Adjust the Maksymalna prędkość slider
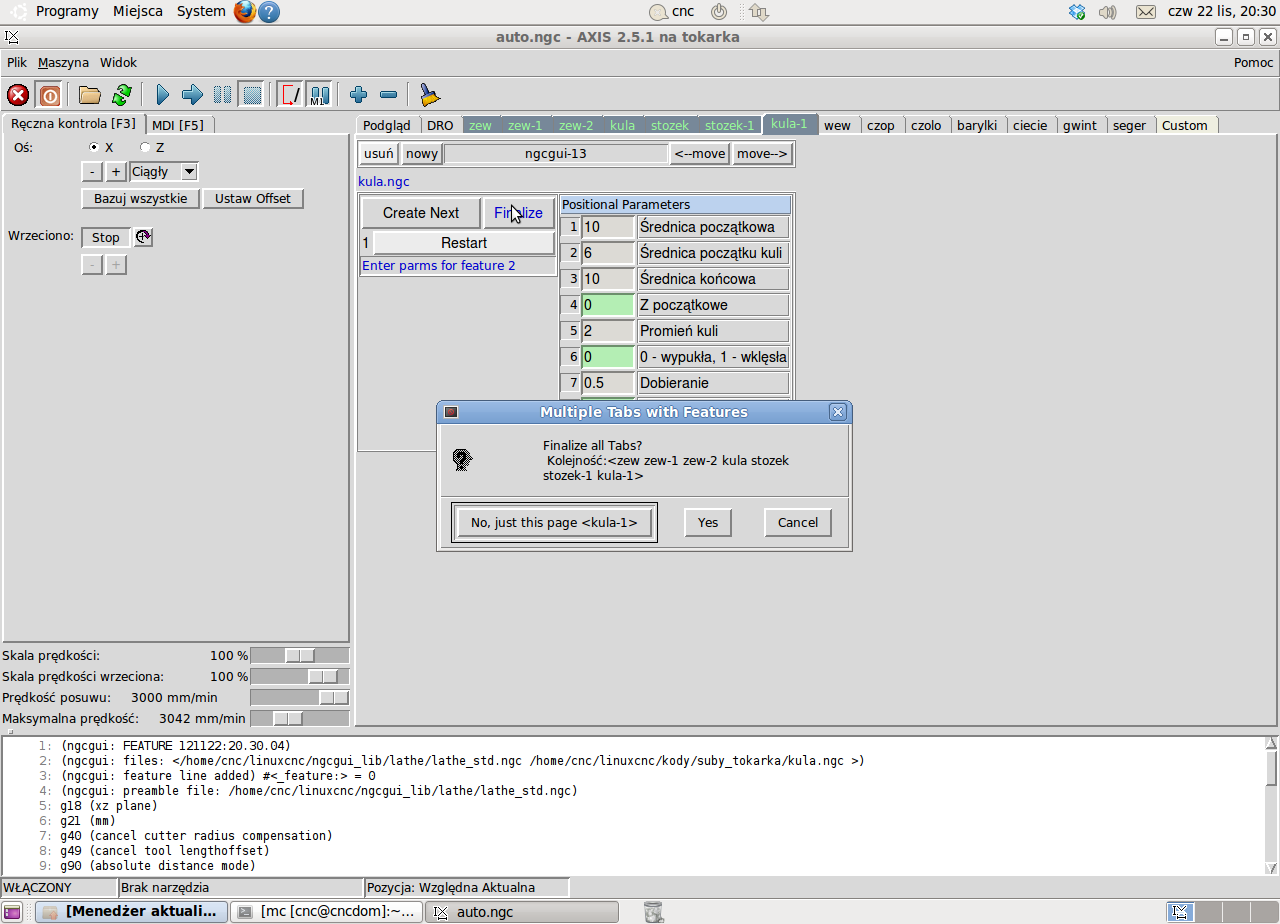 coord(300,718)
